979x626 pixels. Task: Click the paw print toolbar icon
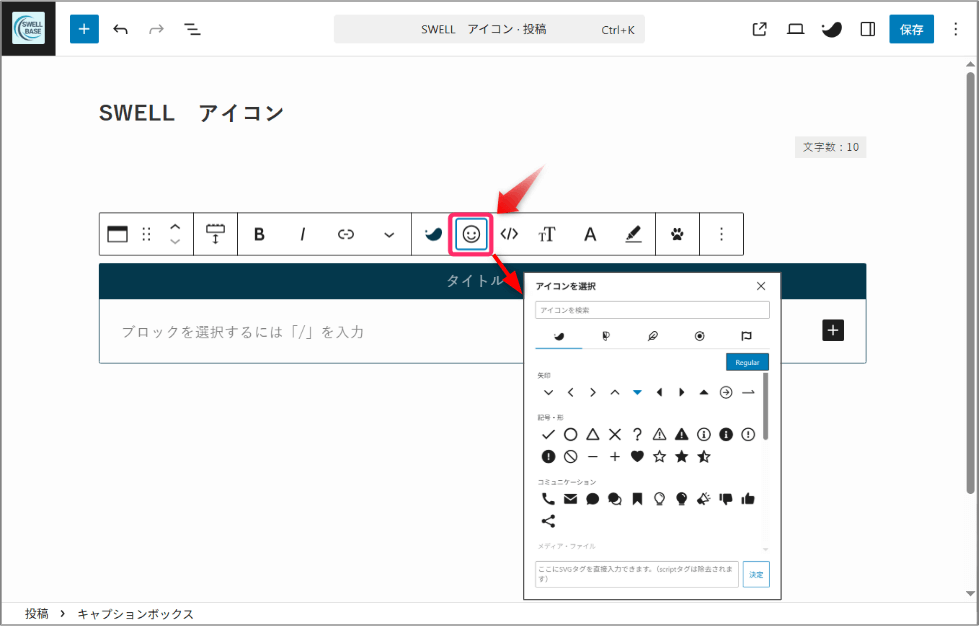tap(677, 234)
